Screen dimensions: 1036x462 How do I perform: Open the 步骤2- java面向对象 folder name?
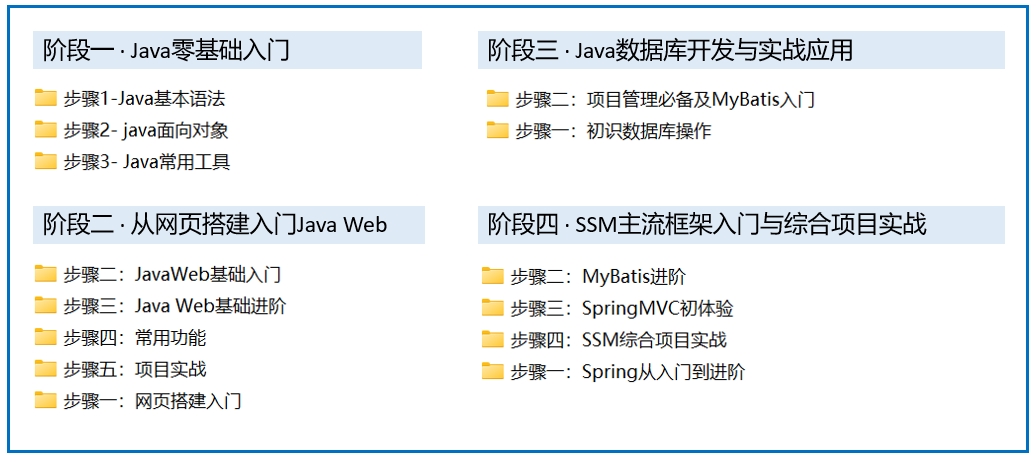[x=147, y=130]
